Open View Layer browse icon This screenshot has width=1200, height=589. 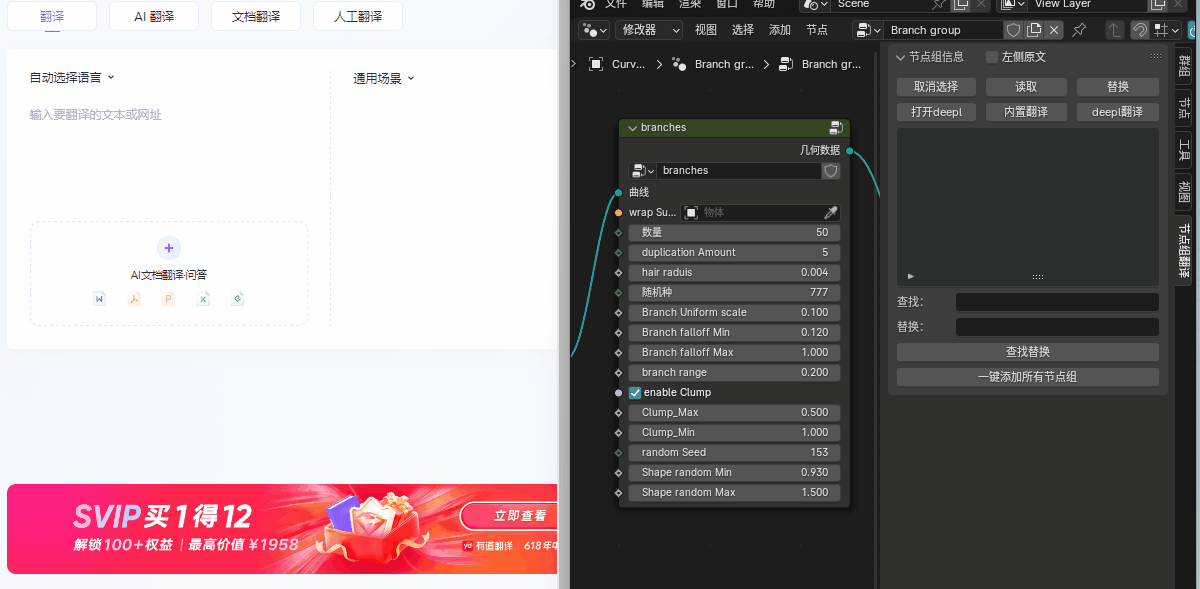point(1013,4)
